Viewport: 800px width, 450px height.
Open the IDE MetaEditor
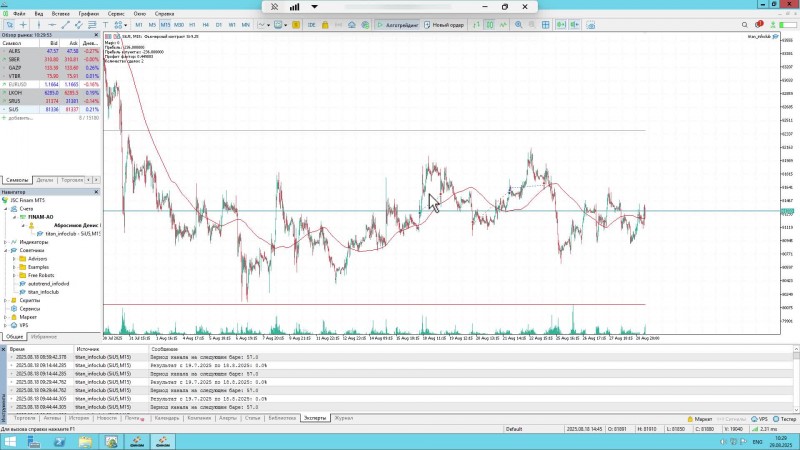pos(311,24)
